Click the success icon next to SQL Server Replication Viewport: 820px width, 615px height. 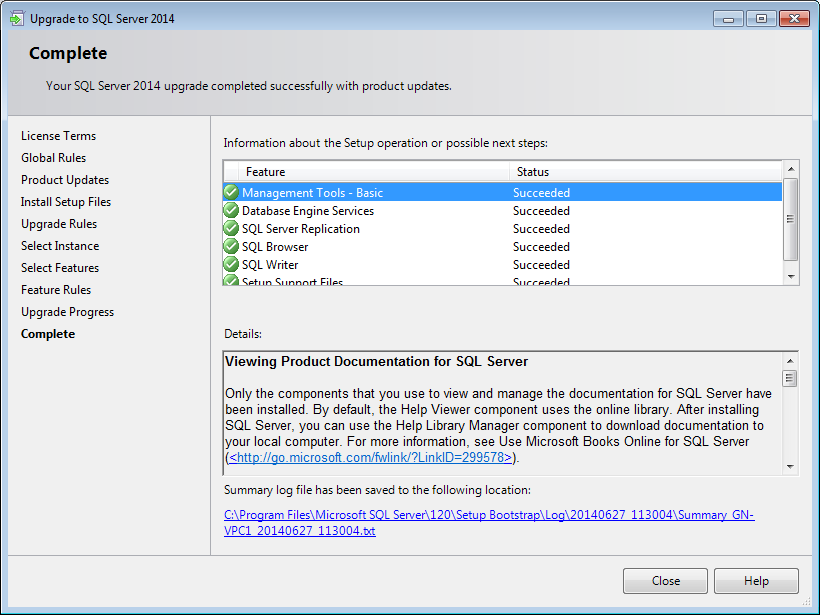coord(231,229)
